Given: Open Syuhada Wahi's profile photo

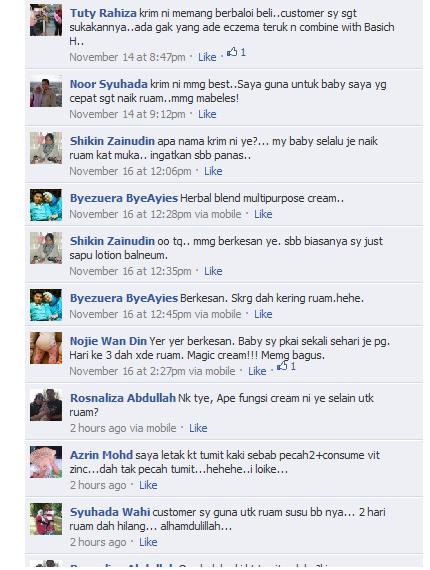Looking at the screenshot, I should tap(46, 519).
